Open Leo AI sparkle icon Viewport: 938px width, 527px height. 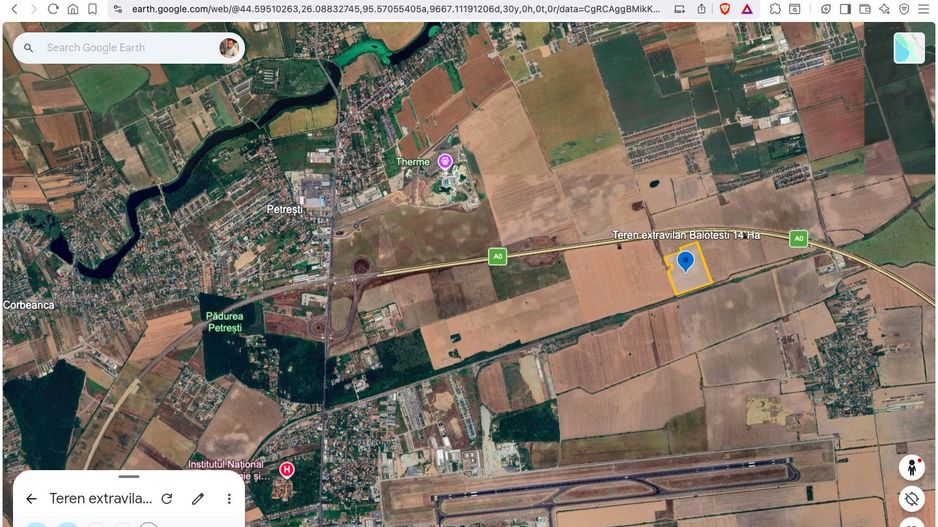click(885, 9)
